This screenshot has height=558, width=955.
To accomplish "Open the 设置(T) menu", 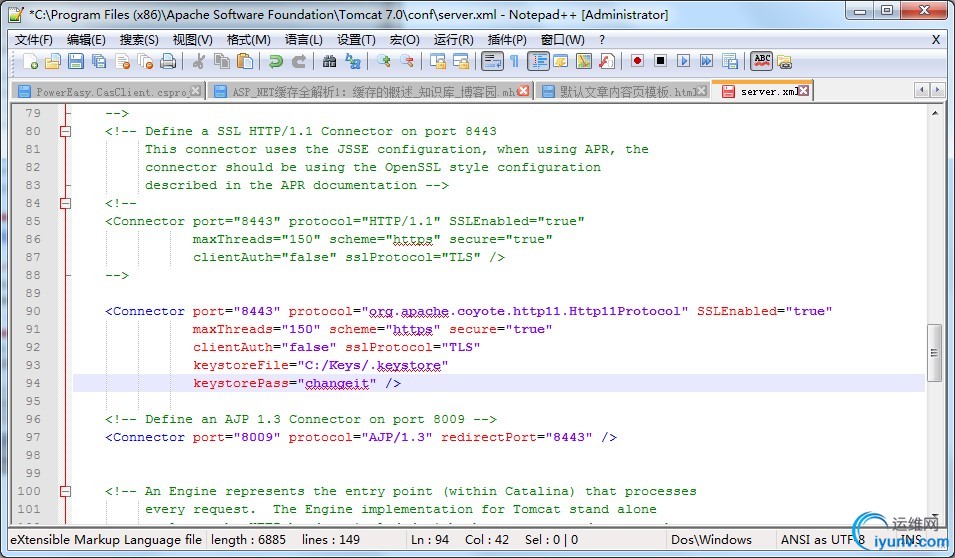I will (356, 40).
